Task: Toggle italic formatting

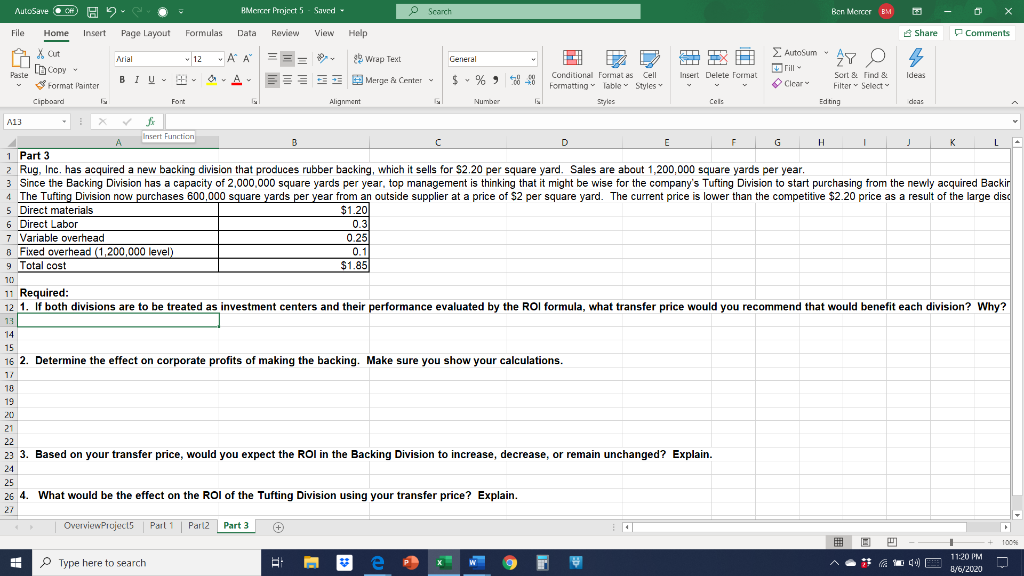Action: click(x=136, y=80)
